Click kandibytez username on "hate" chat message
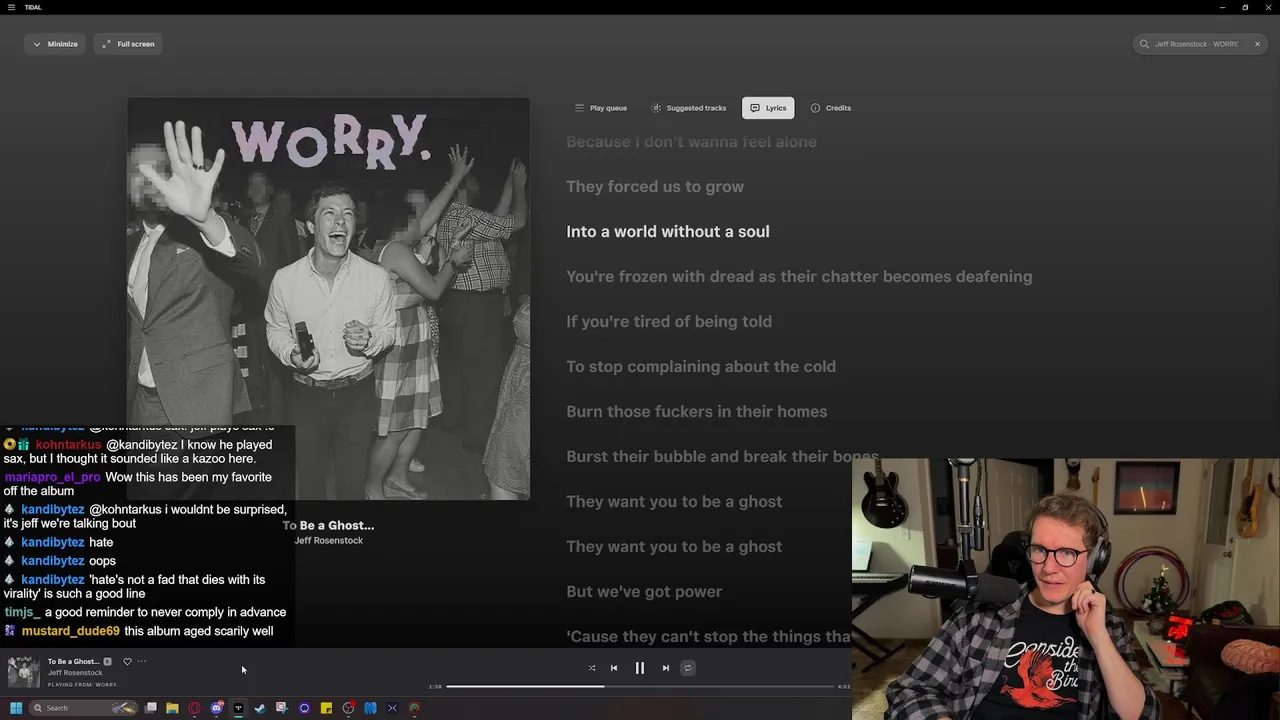This screenshot has height=720, width=1280. 53,542
